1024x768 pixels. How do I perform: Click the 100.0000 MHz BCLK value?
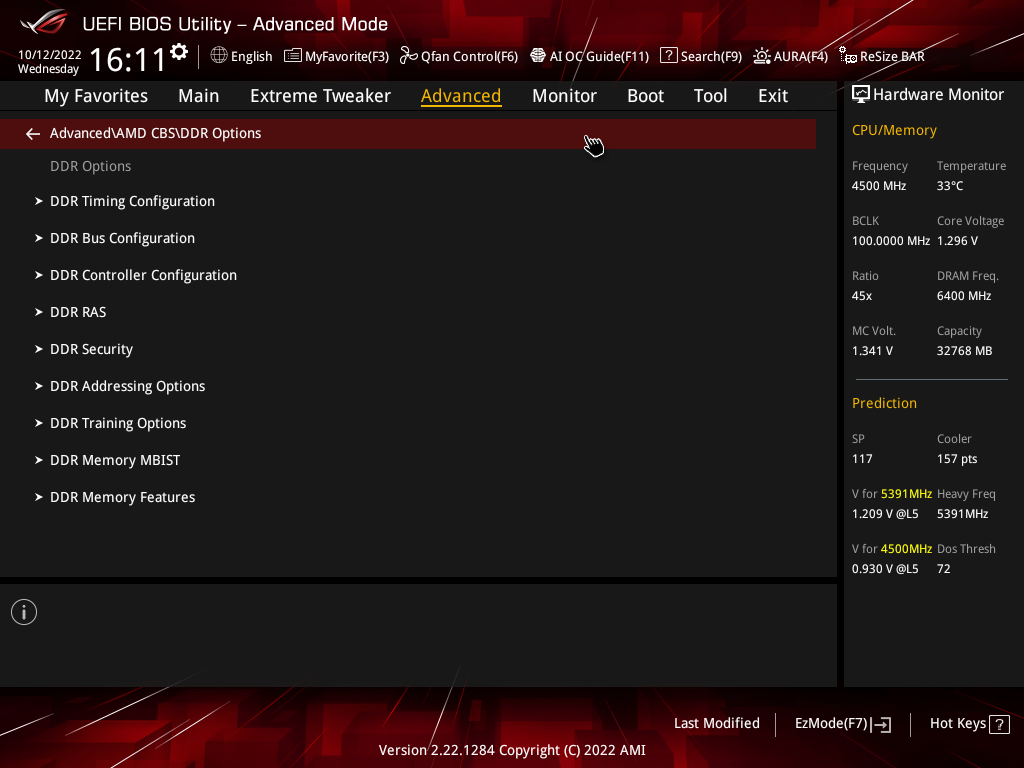[891, 241]
